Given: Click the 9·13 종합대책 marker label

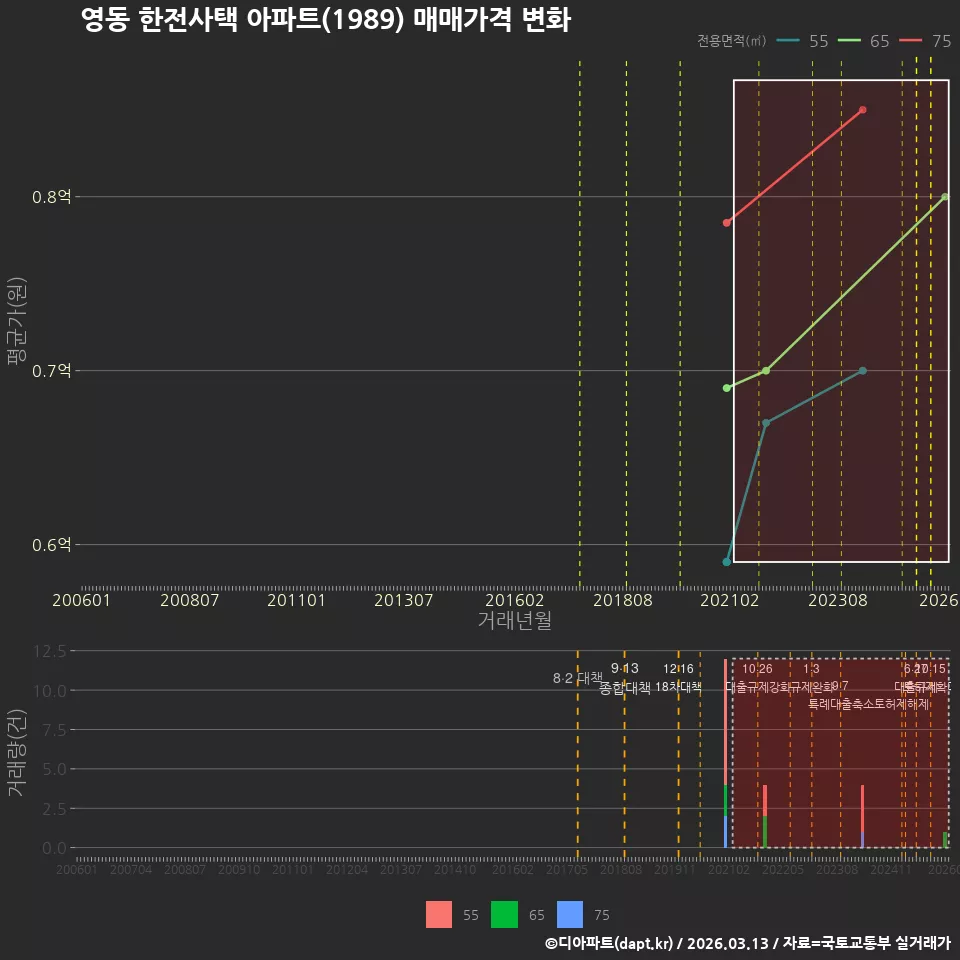Looking at the screenshot, I should (624, 678).
